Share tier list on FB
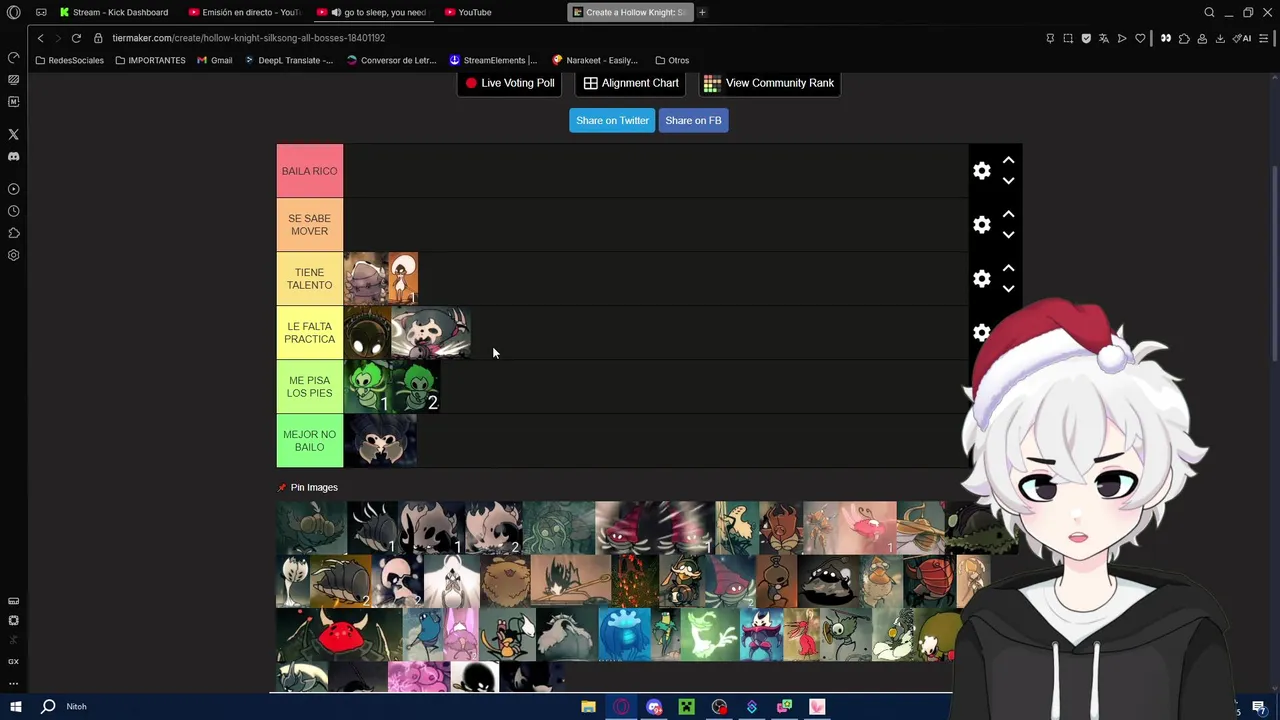 [693, 120]
